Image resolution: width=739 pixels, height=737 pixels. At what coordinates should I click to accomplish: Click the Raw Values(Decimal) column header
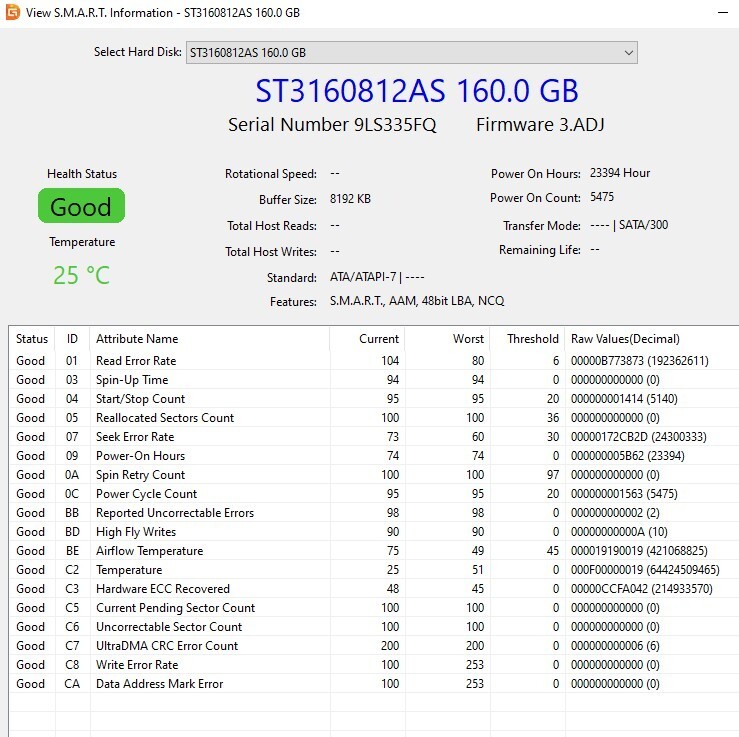(x=652, y=339)
